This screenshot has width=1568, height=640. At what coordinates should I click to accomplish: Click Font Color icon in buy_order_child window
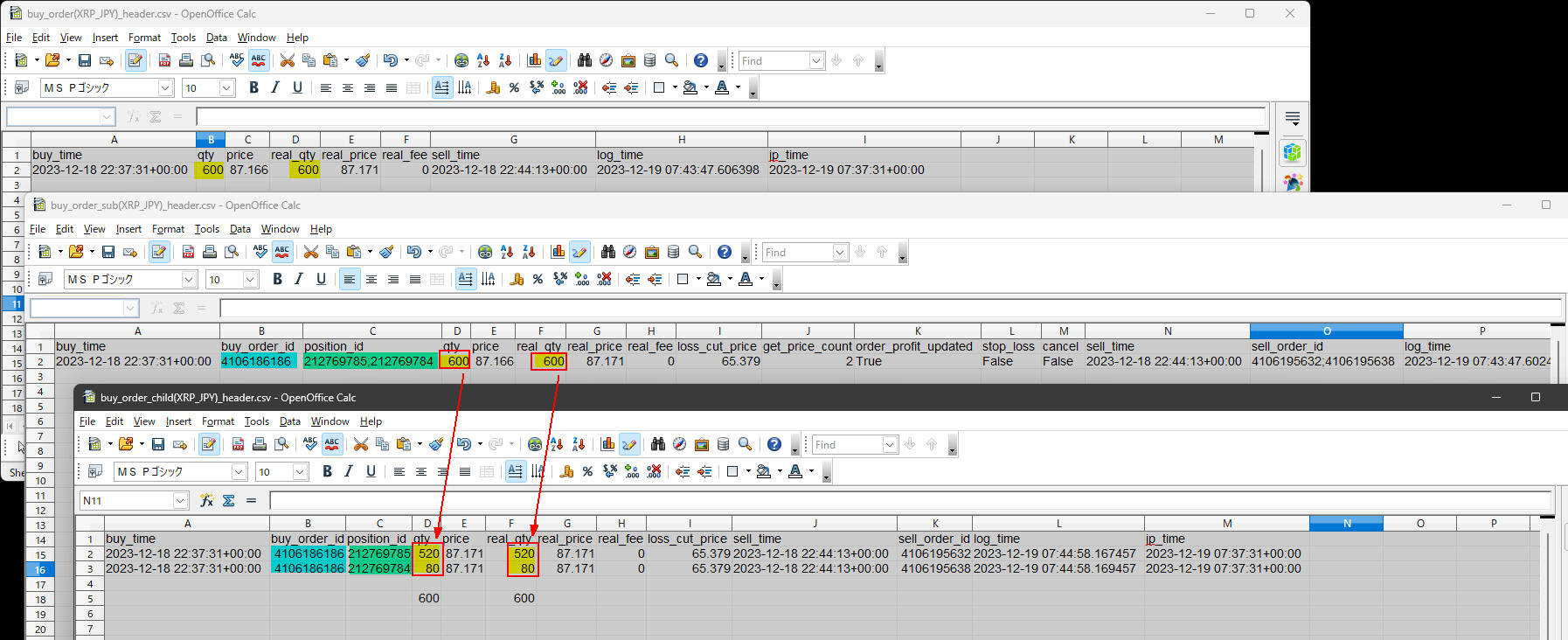click(795, 471)
